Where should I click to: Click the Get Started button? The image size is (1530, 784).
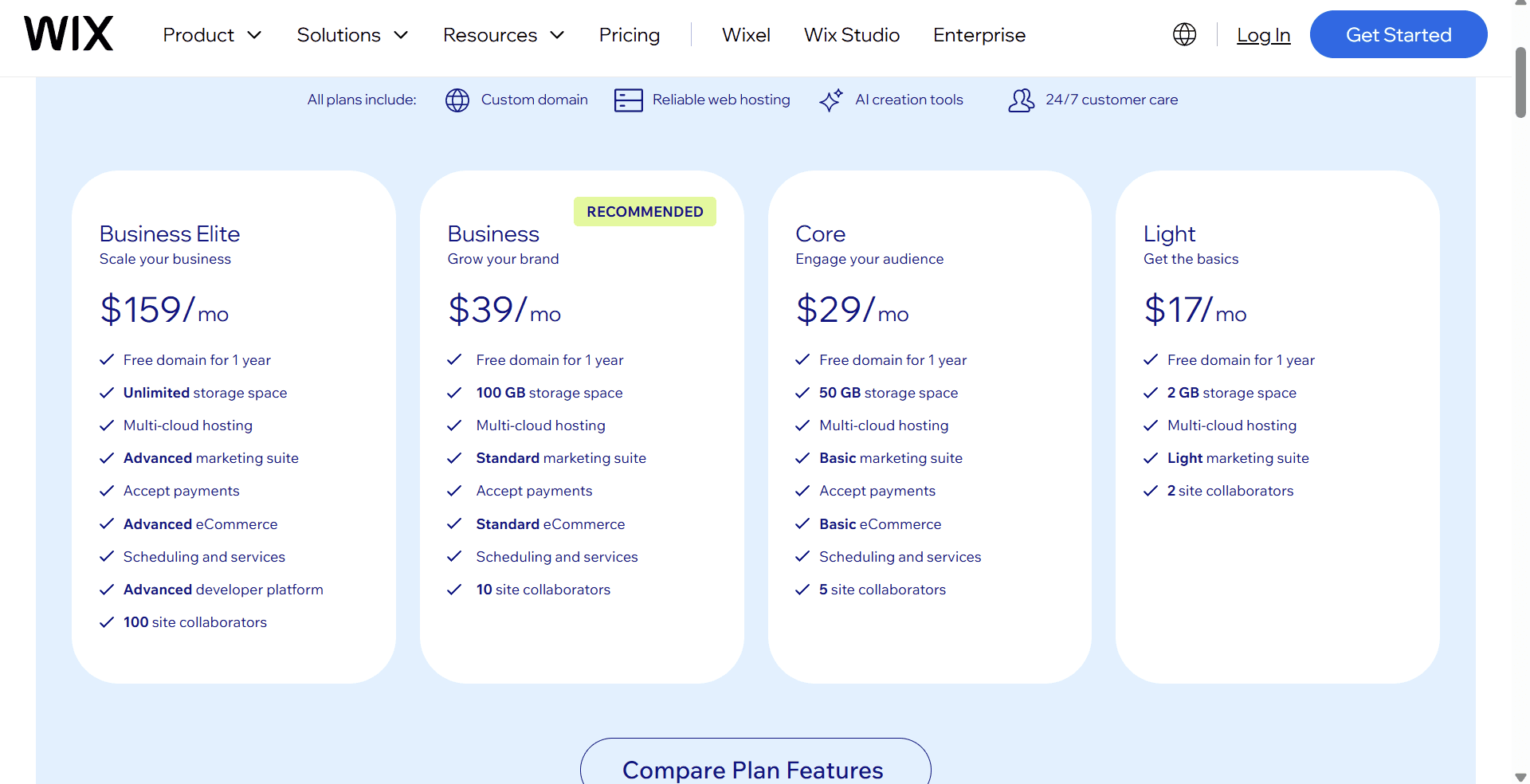coord(1399,34)
